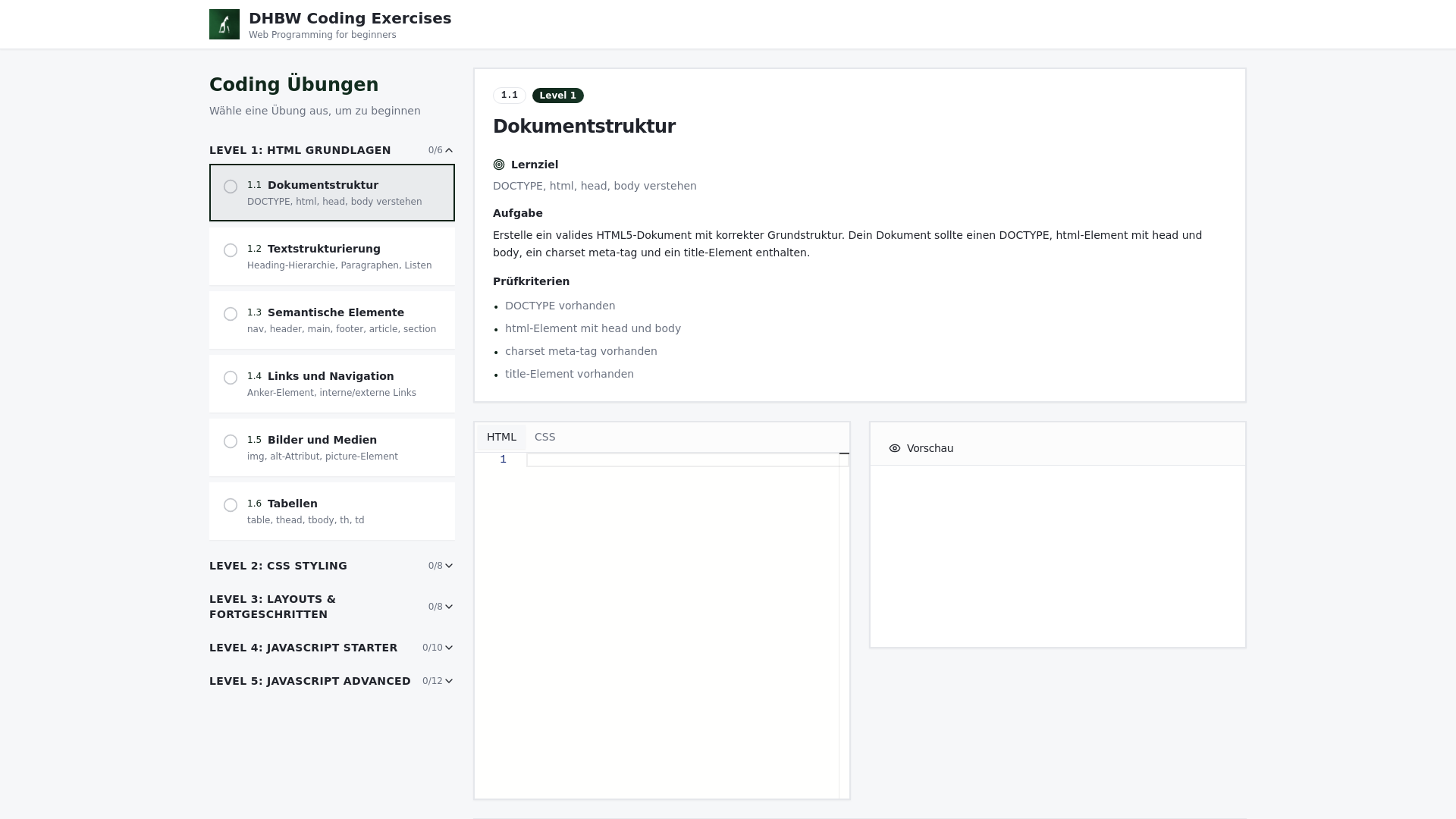Collapse Level 1 HTML Grundlagen section
The height and width of the screenshot is (819, 1456).
point(332,150)
